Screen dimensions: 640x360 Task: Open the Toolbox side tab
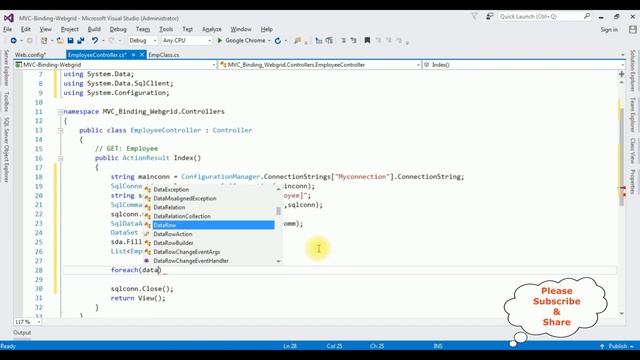point(6,102)
